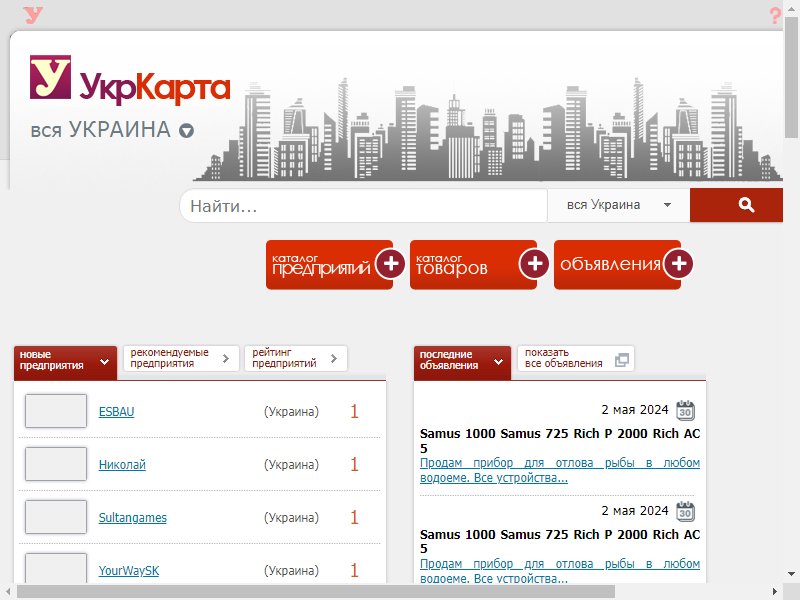
Task: Click the УкрКарта logo
Action: [x=130, y=80]
